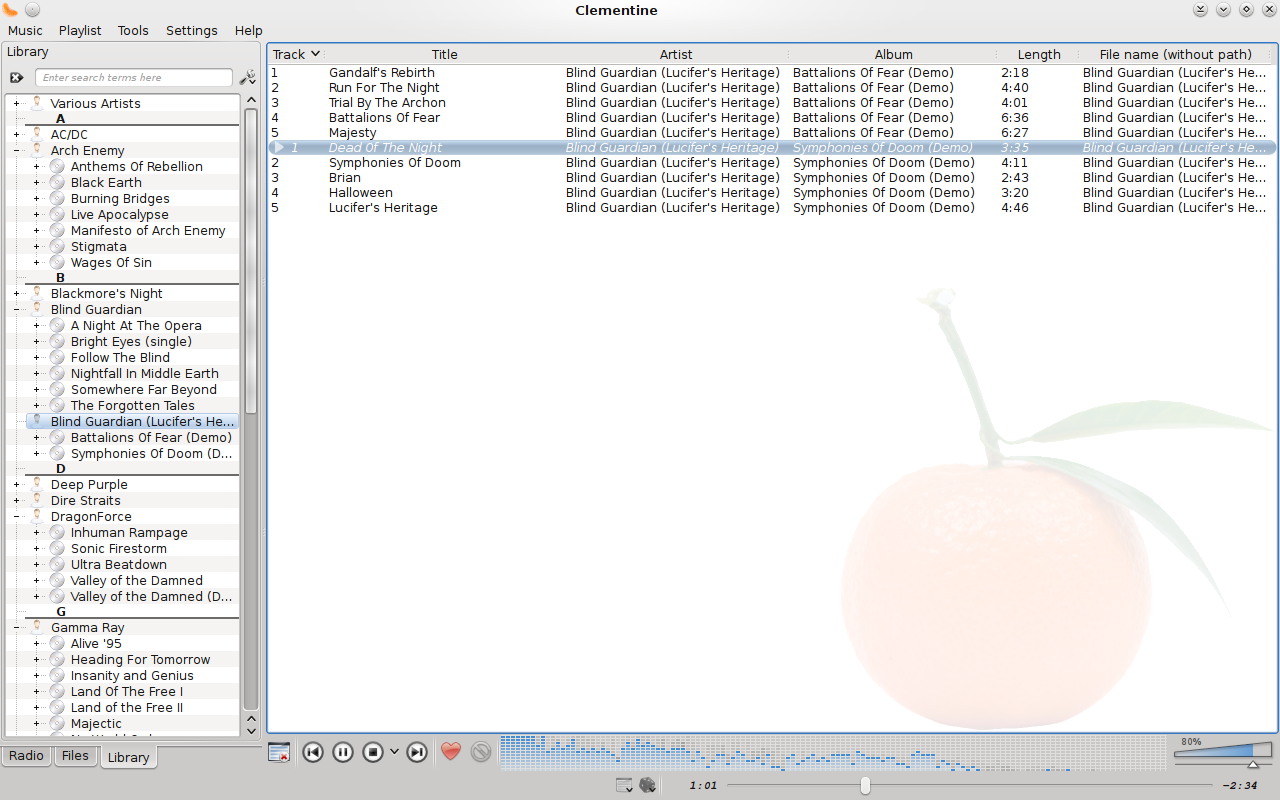Click the File name (without path) header
The image size is (1280, 800).
point(1176,54)
